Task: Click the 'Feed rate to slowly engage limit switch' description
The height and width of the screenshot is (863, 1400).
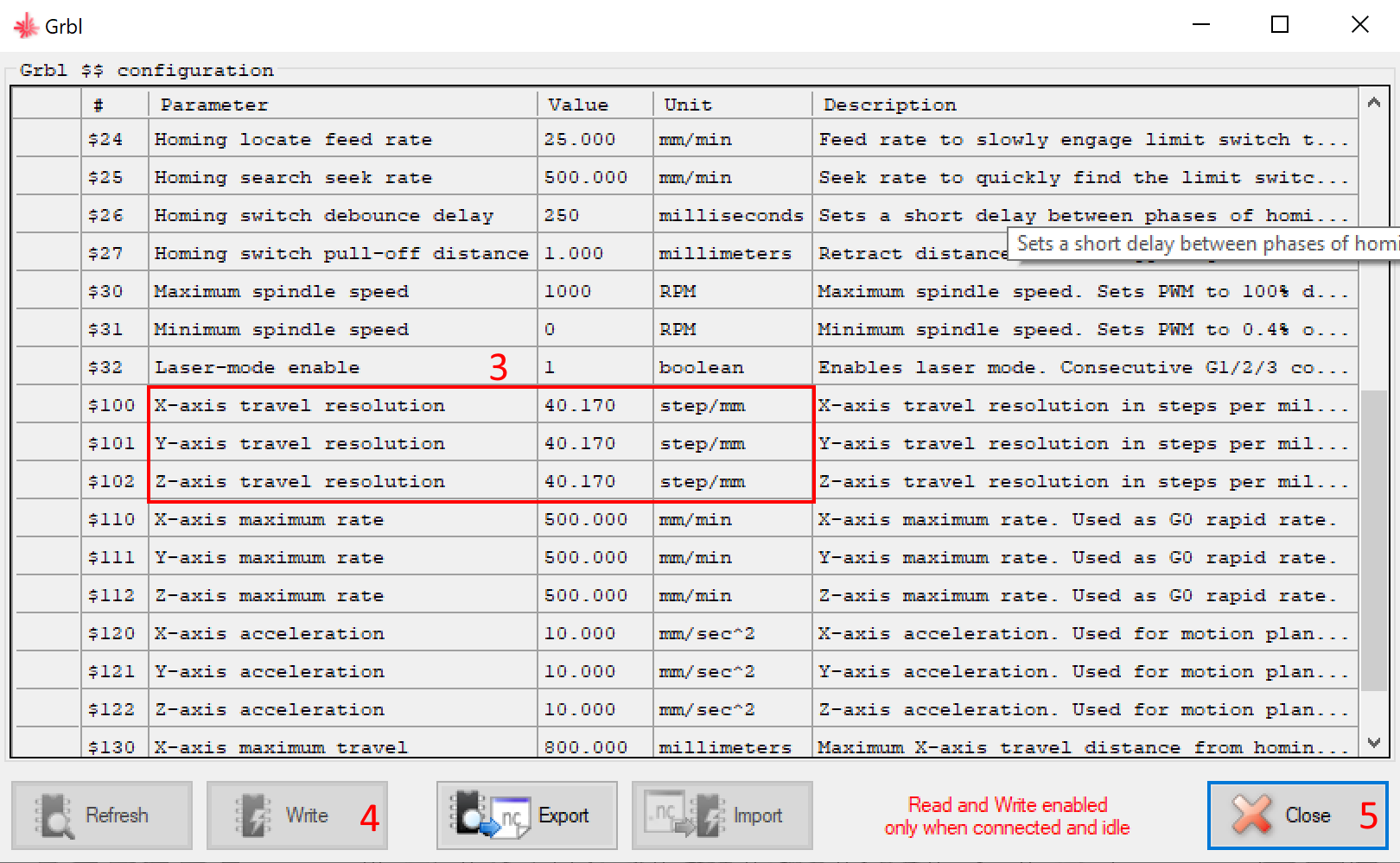Action: pyautogui.click(x=1085, y=139)
